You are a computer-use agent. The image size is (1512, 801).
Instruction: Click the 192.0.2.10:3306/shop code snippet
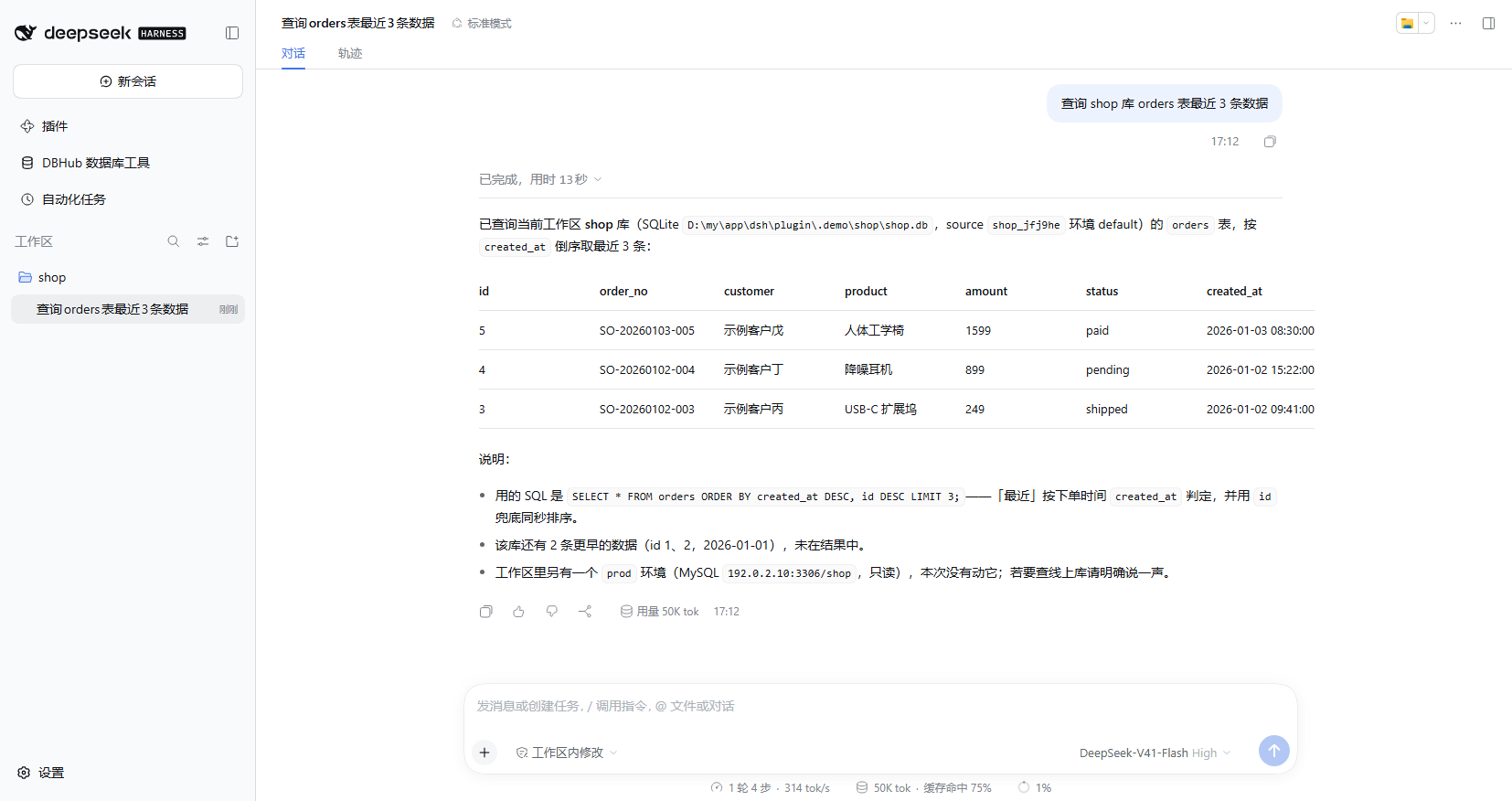click(x=789, y=573)
